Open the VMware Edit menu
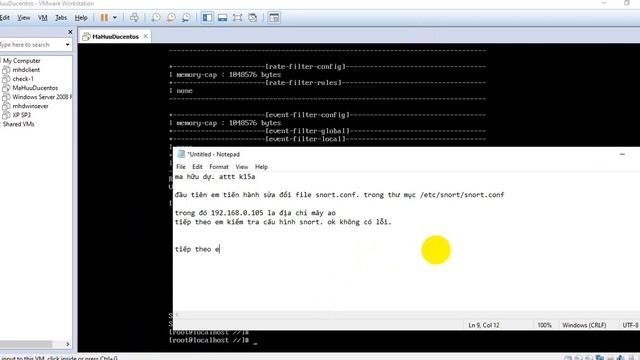Screen dimensions: 640x360 pos(5,18)
